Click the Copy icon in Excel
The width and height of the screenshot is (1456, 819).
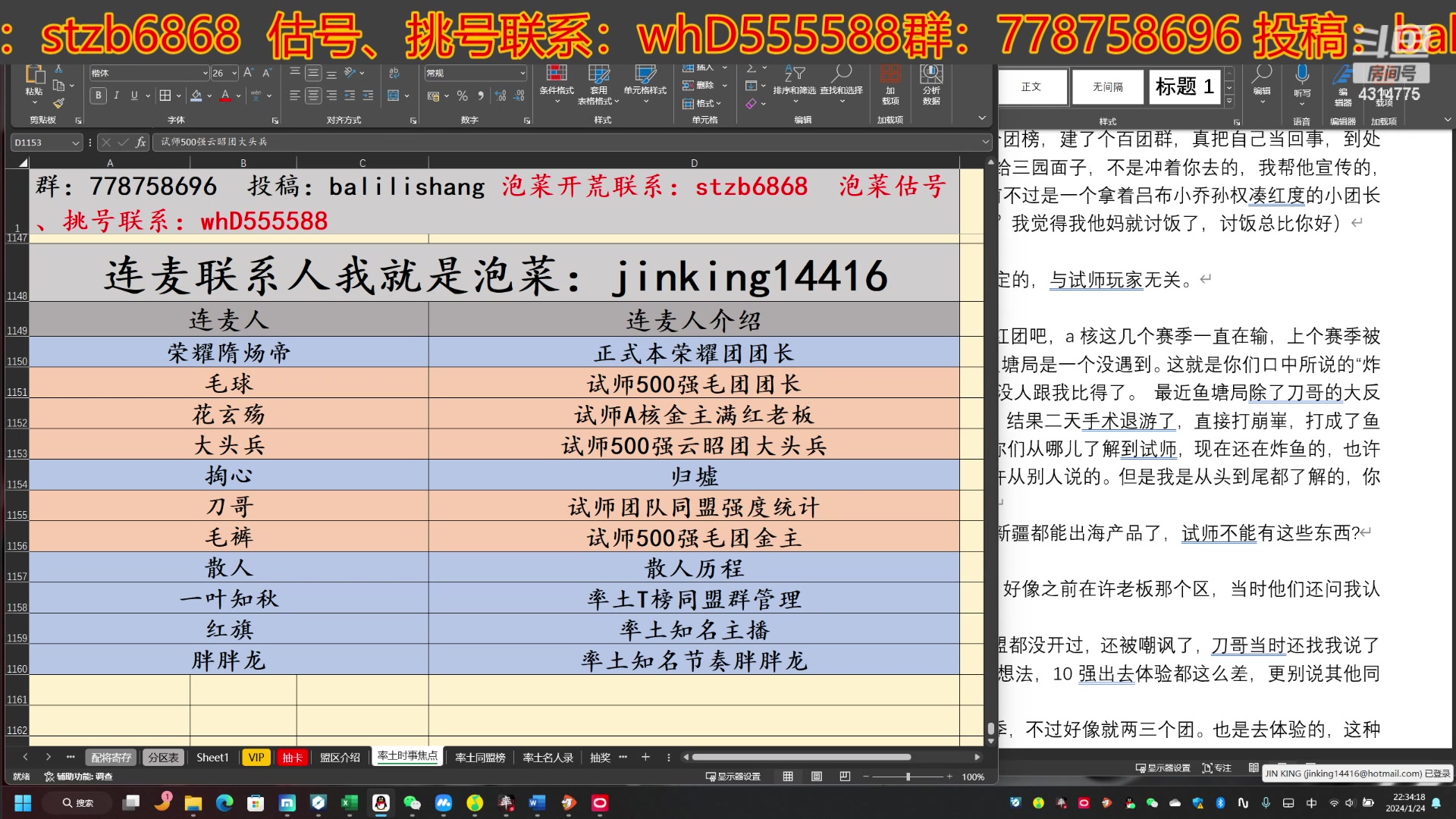coord(59,86)
